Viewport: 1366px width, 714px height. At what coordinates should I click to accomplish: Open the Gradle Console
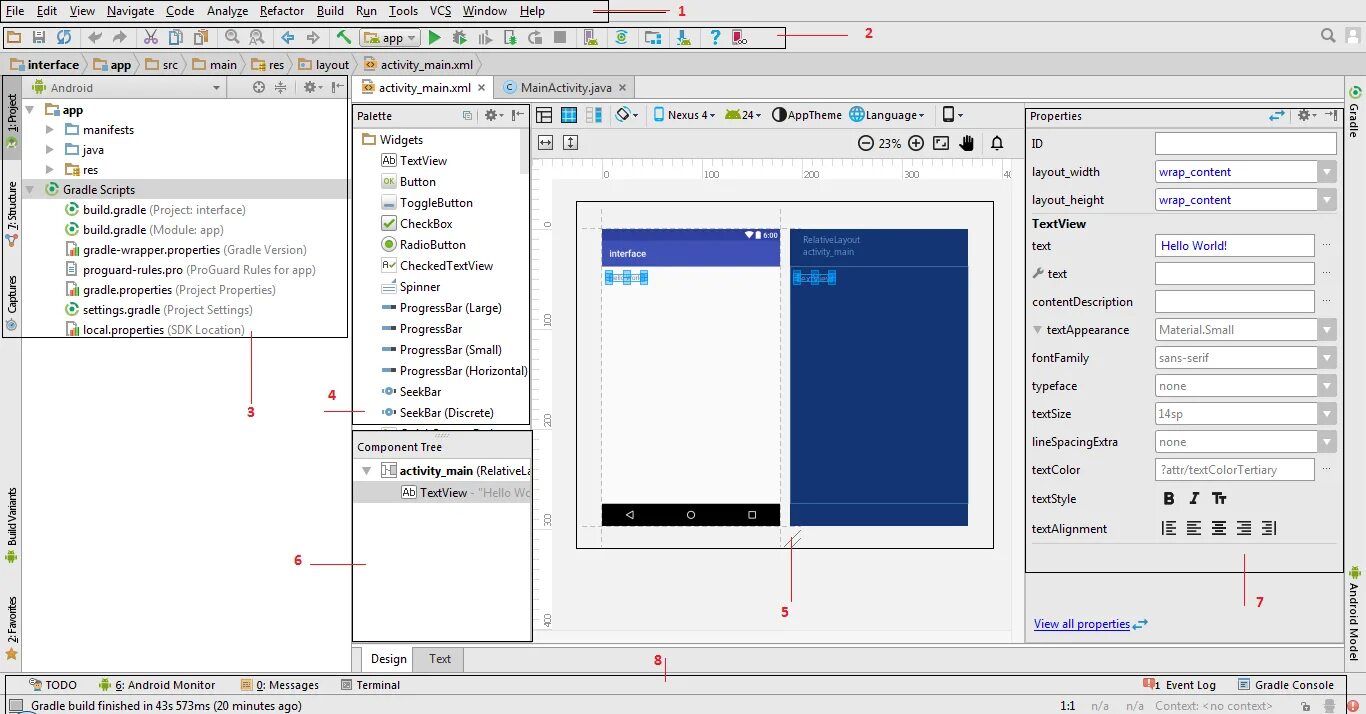point(1286,685)
